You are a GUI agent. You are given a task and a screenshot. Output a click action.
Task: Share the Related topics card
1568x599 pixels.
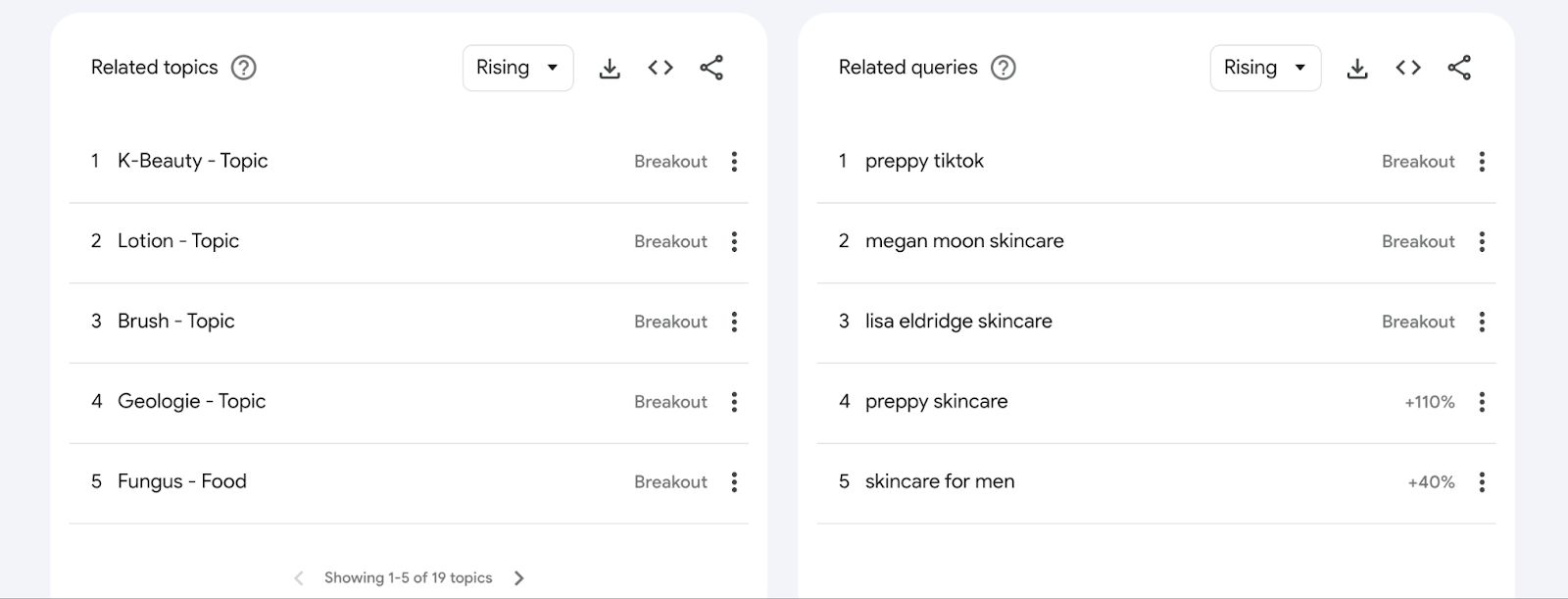point(711,68)
